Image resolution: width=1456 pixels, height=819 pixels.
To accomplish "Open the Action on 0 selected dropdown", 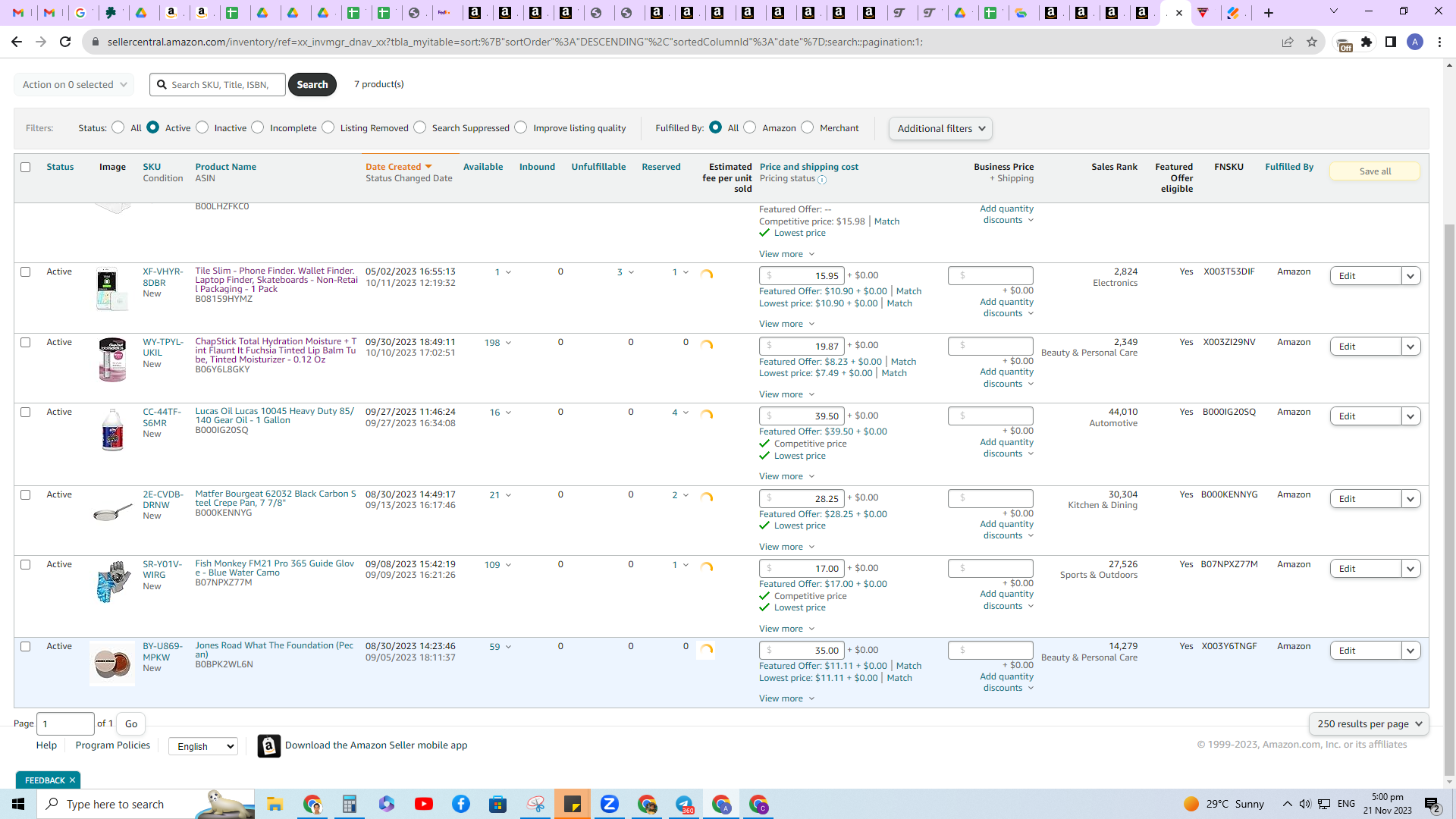I will tap(74, 84).
